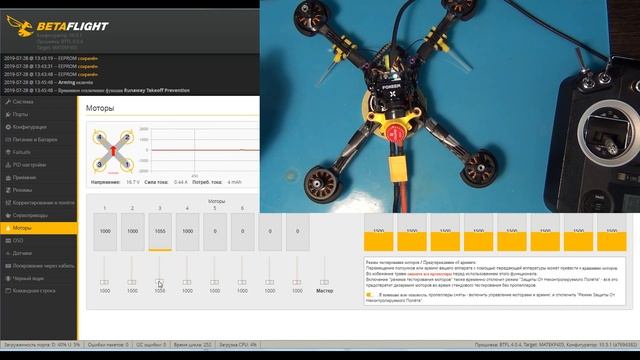Click the first EEPROM log entry at 13:43:19
This screenshot has width=640, height=360.
click(51, 58)
